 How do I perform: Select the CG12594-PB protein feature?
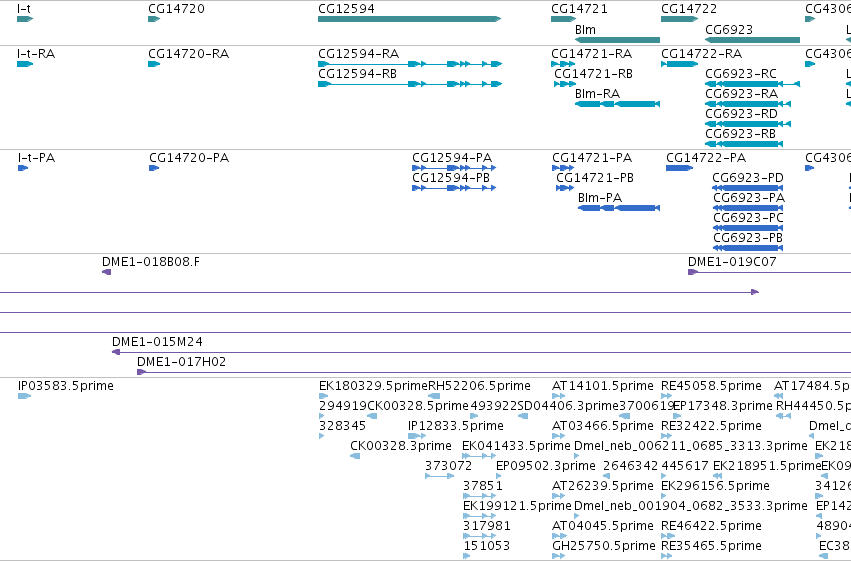(454, 188)
